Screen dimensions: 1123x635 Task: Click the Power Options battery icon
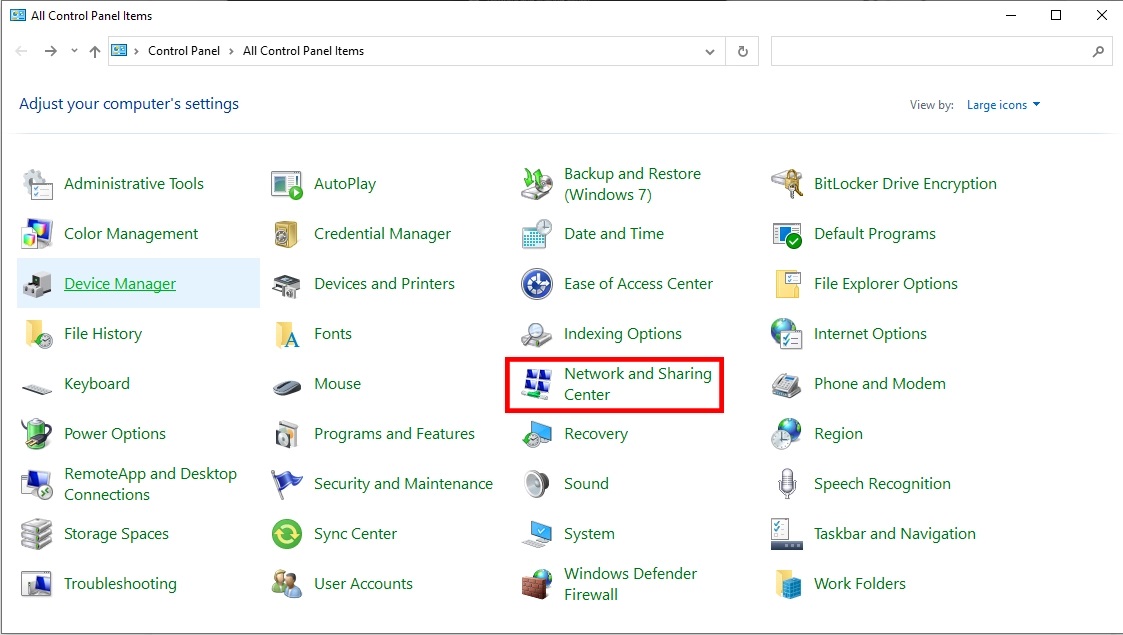(x=37, y=434)
